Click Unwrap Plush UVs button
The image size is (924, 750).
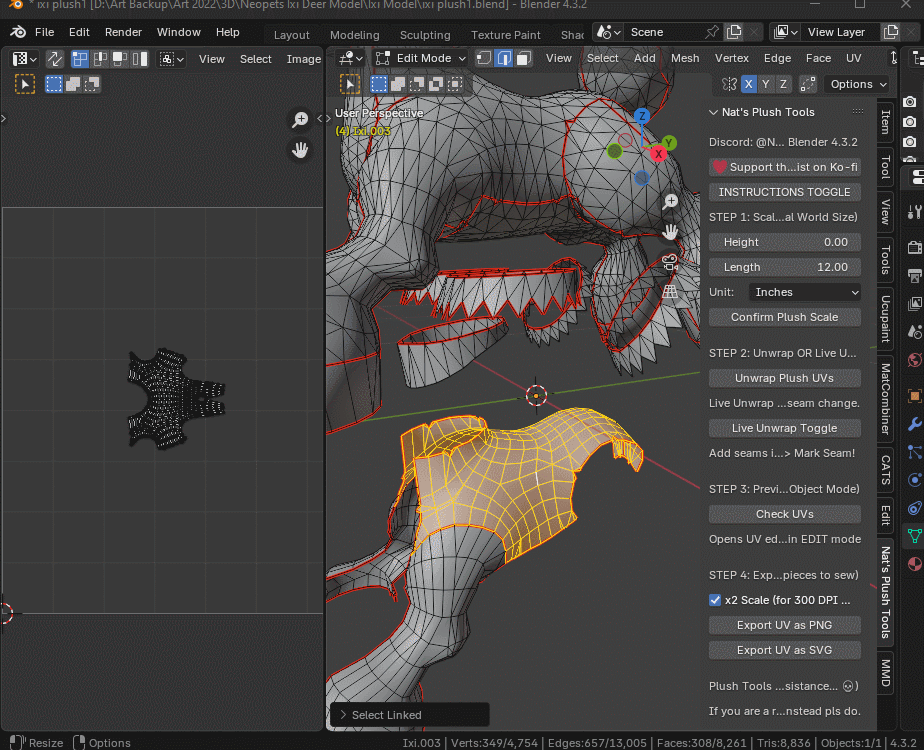coord(784,378)
